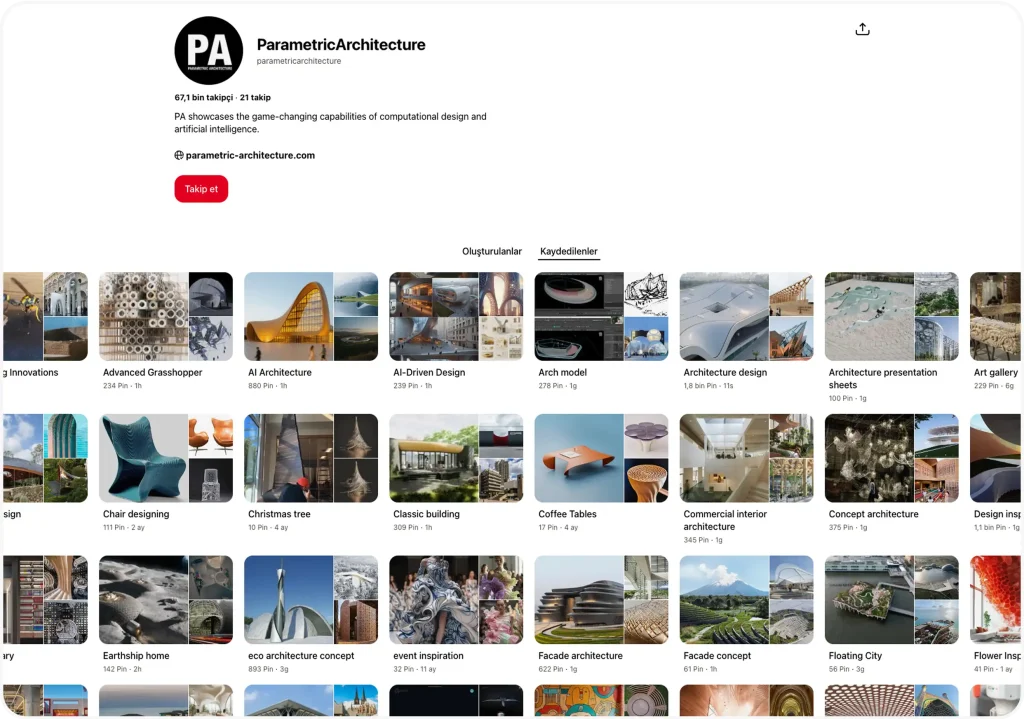Screen dimensions: 1024x719
Task: Click the Concept architecture title text
Action: [873, 514]
